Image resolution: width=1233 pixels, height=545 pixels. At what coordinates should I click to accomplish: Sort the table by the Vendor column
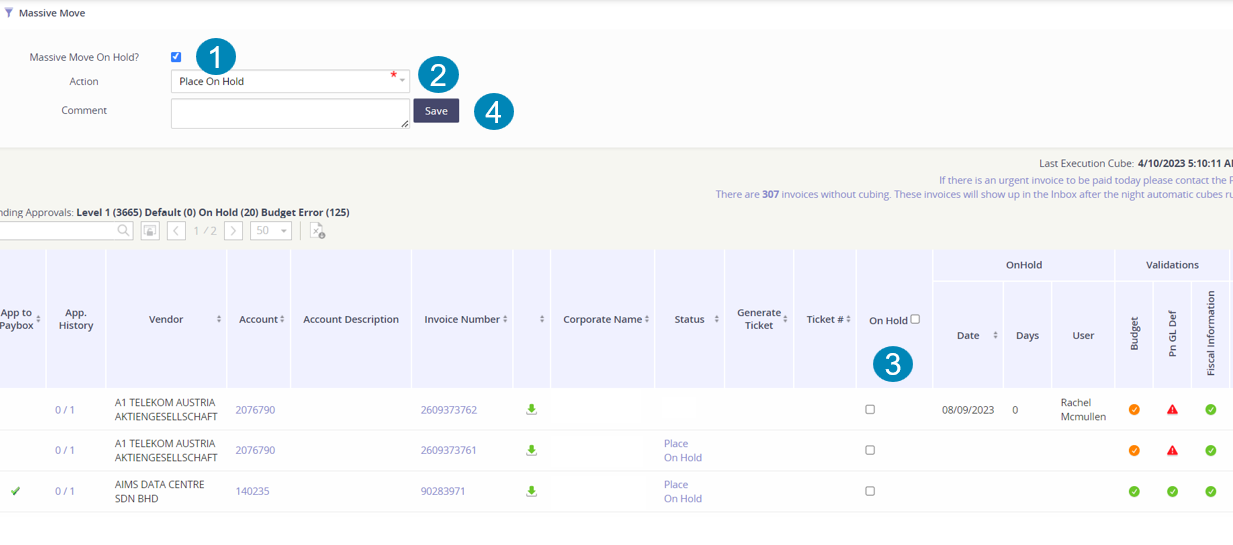(219, 320)
